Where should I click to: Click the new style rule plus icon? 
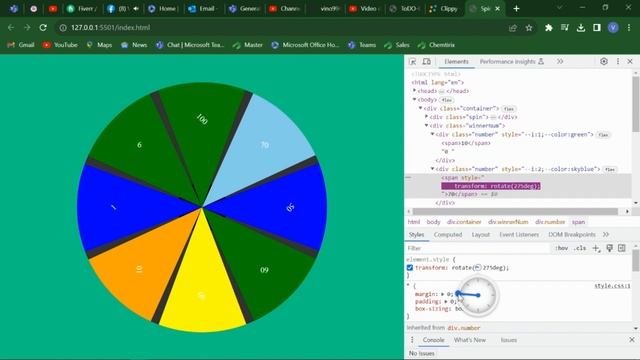pyautogui.click(x=596, y=248)
